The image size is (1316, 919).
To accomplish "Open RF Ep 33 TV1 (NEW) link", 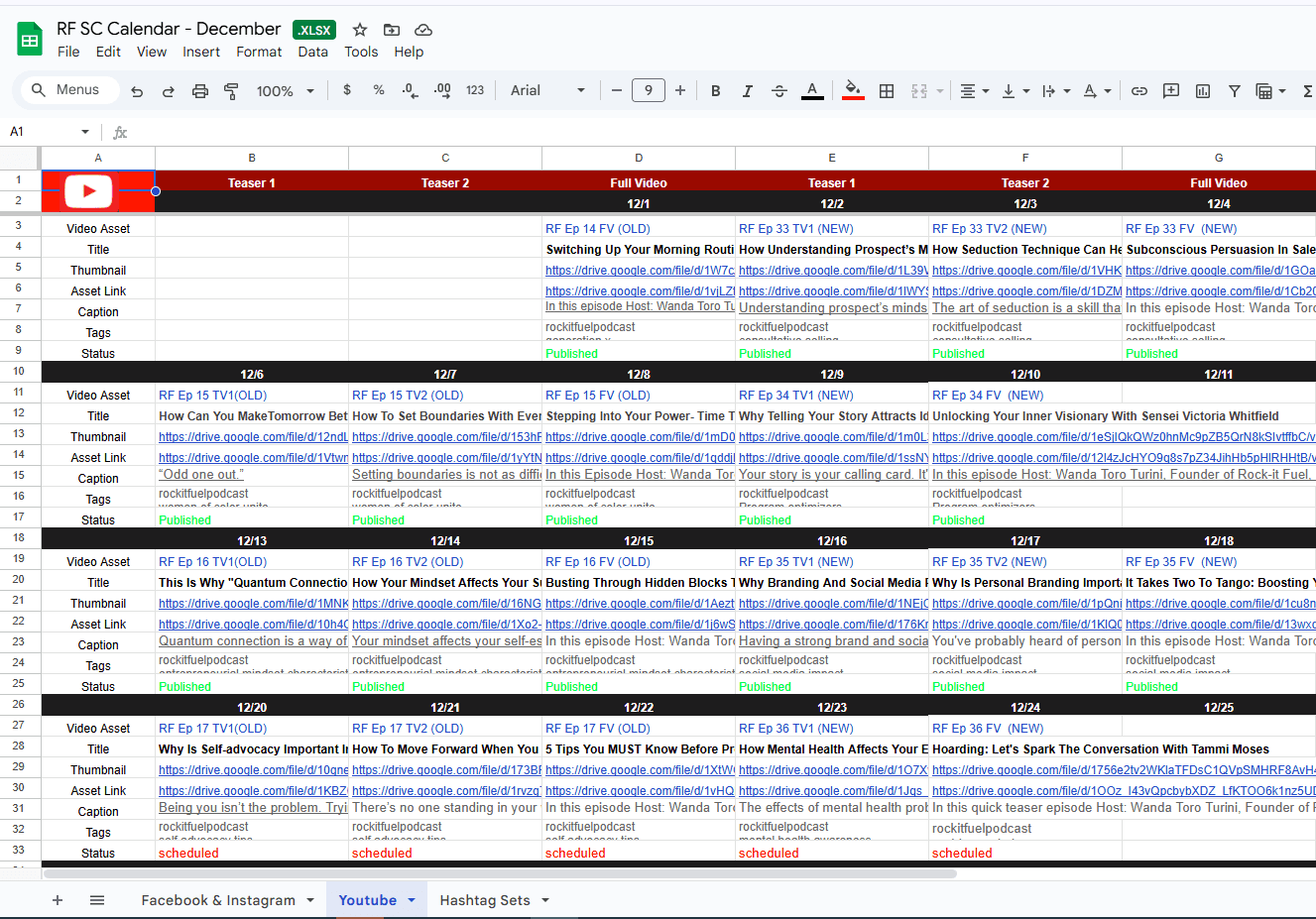I will click(796, 229).
